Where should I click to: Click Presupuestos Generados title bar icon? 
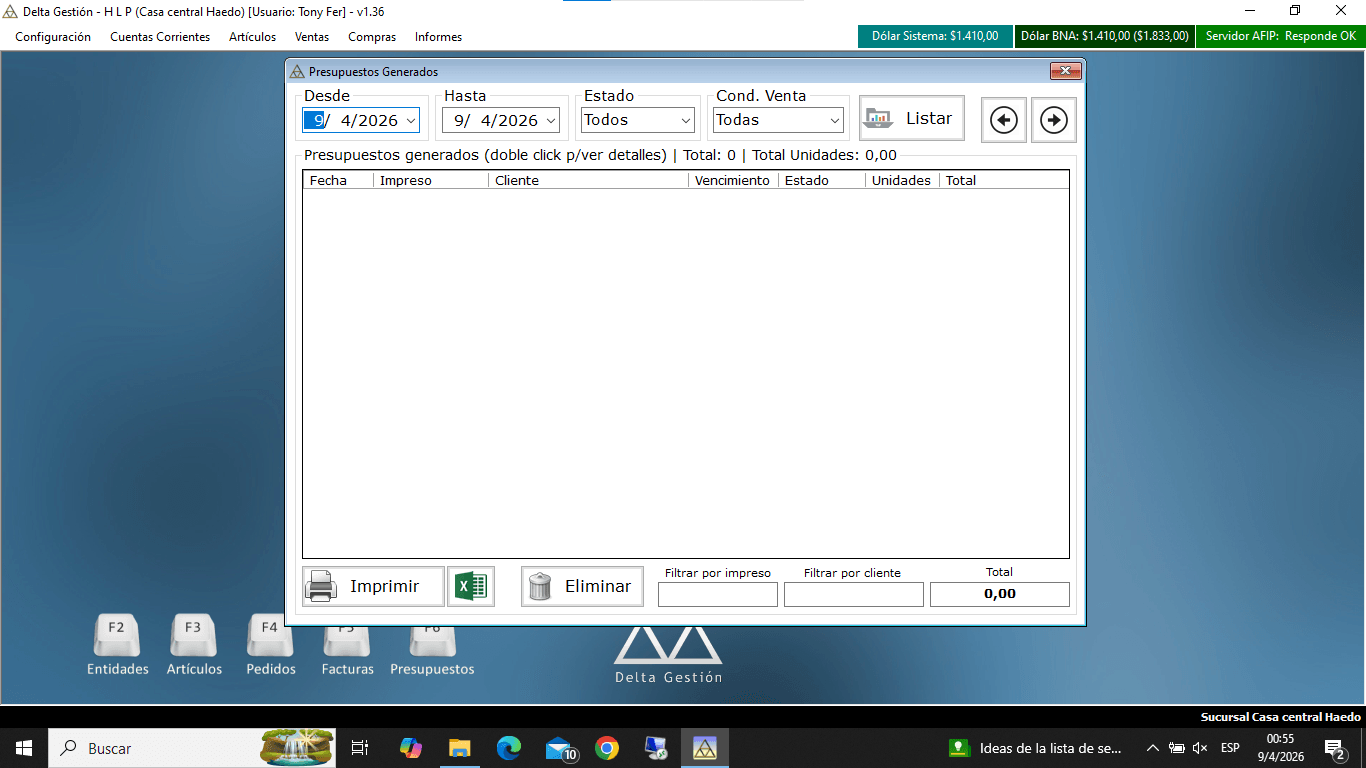pyautogui.click(x=296, y=72)
